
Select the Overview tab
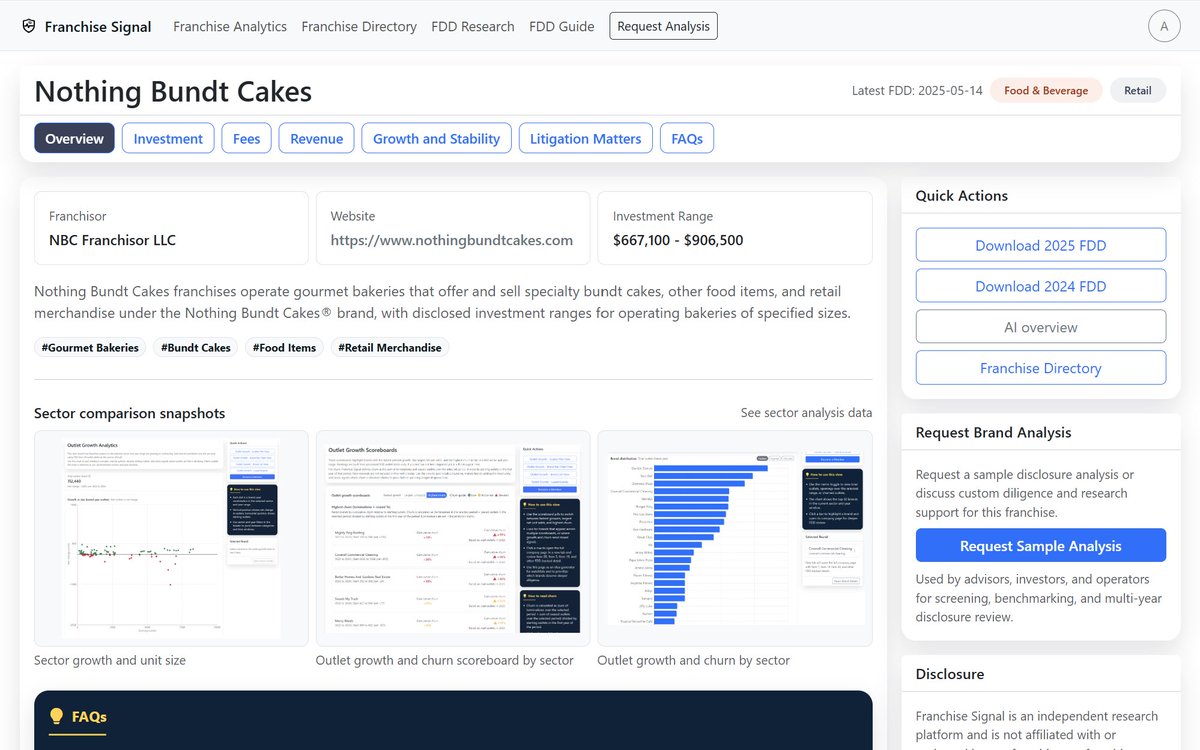(x=74, y=139)
